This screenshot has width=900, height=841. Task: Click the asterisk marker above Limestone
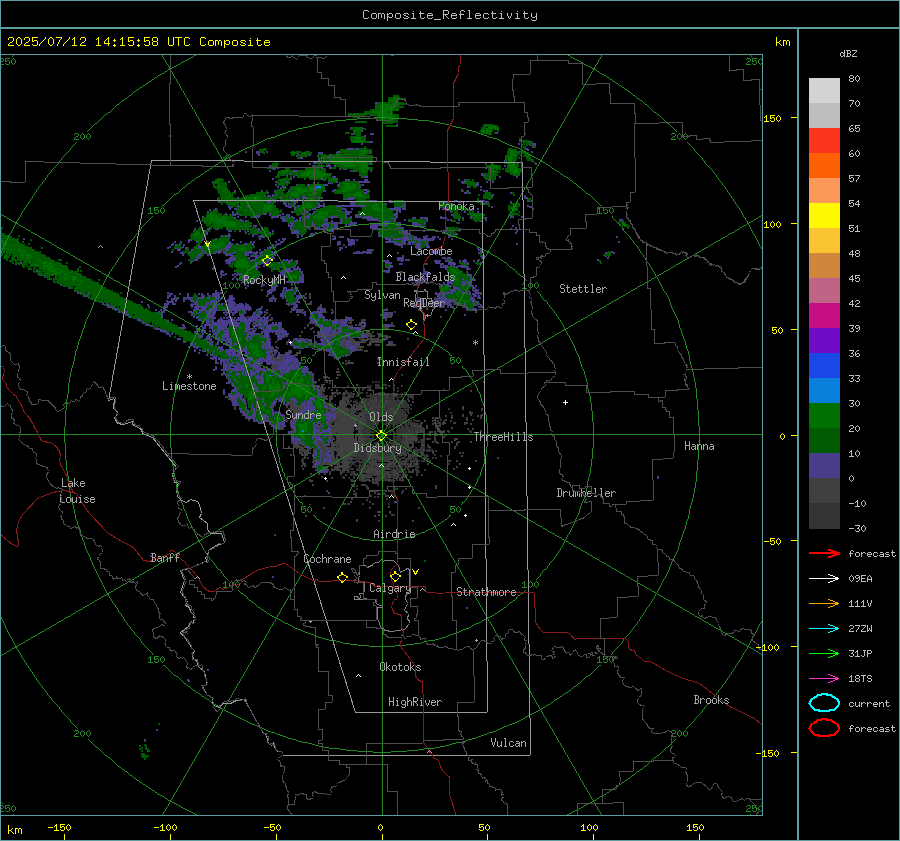189,377
